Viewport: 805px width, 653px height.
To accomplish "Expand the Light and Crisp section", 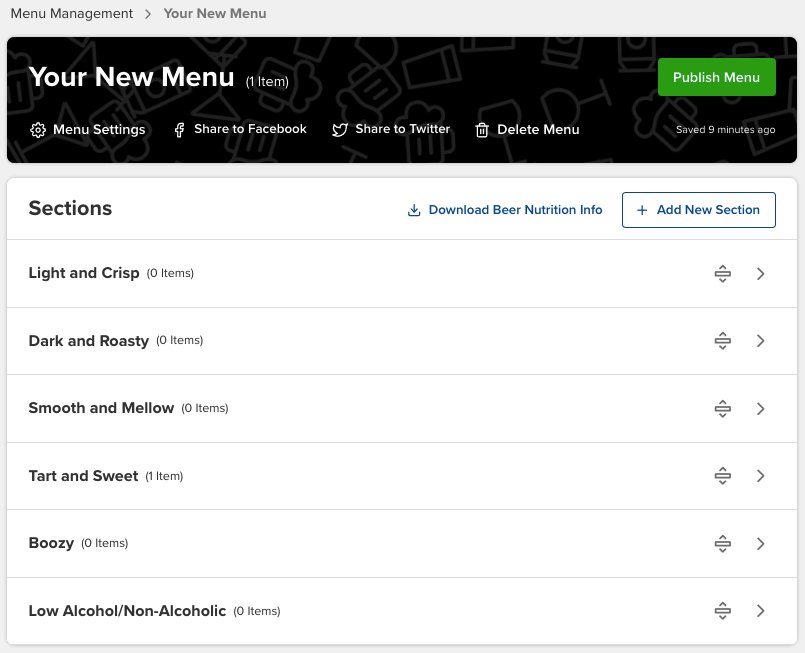I will pyautogui.click(x=760, y=273).
